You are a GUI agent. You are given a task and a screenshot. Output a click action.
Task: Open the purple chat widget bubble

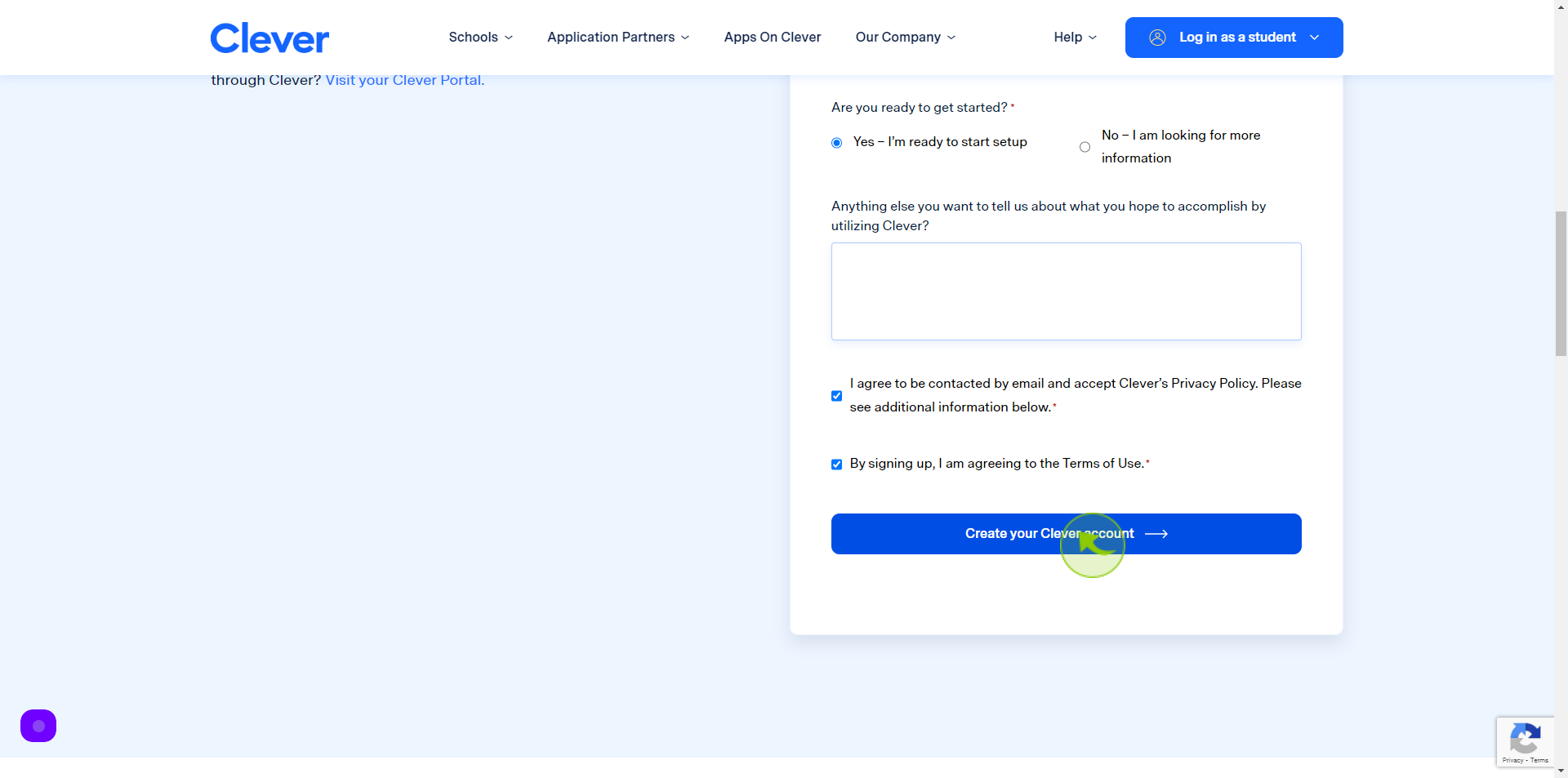[x=38, y=726]
